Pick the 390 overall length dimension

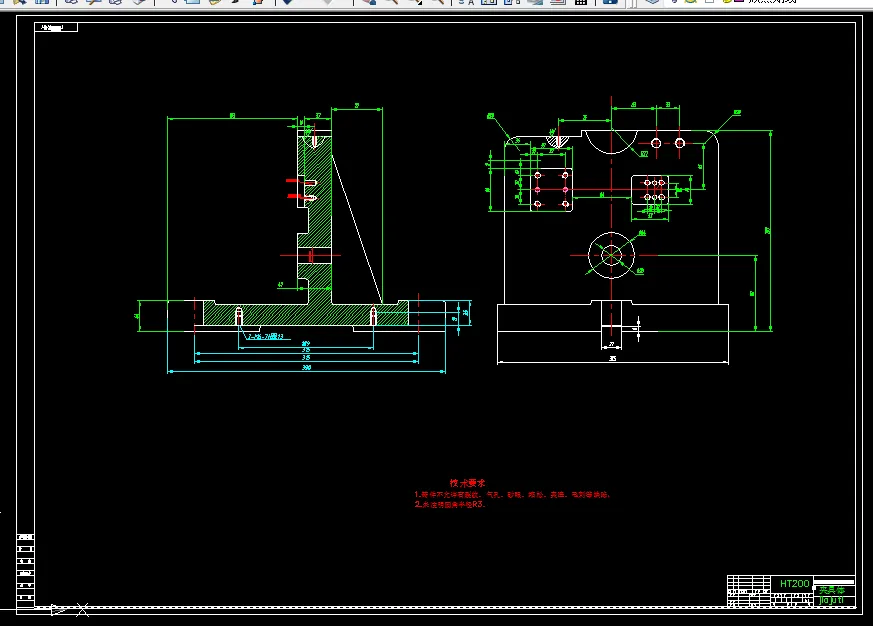[306, 368]
